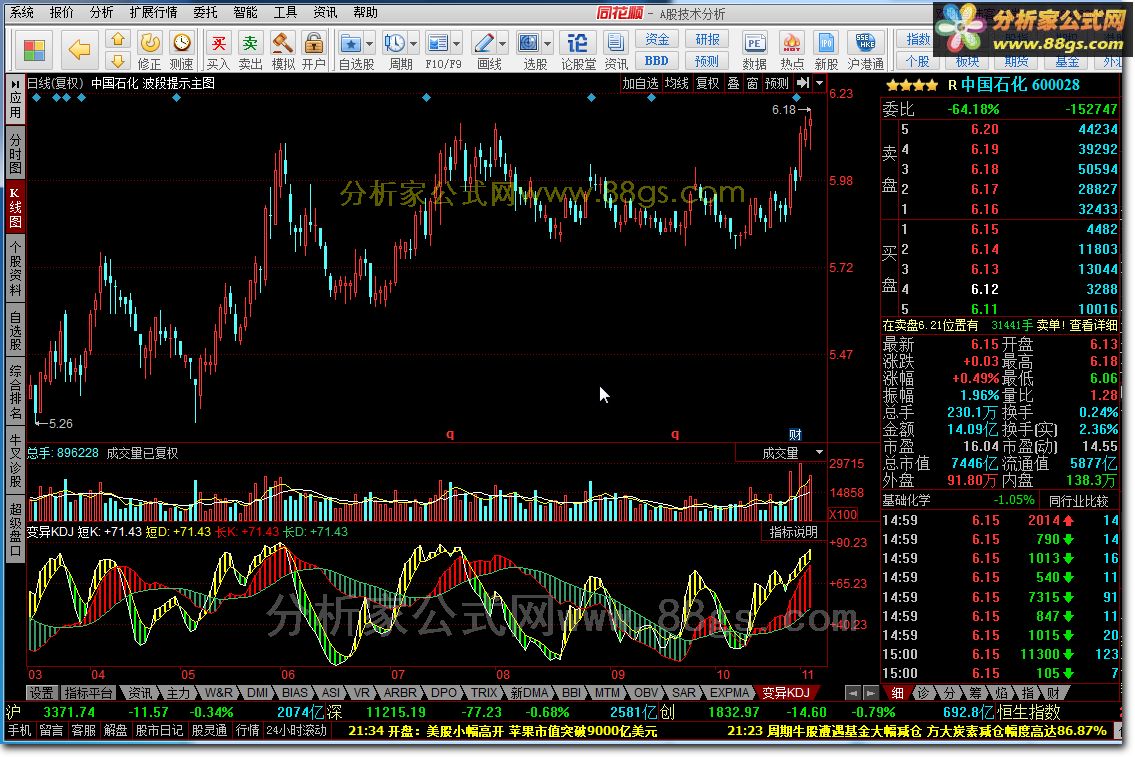The image size is (1135, 757).
Task: Click the 加自选 button
Action: point(641,83)
